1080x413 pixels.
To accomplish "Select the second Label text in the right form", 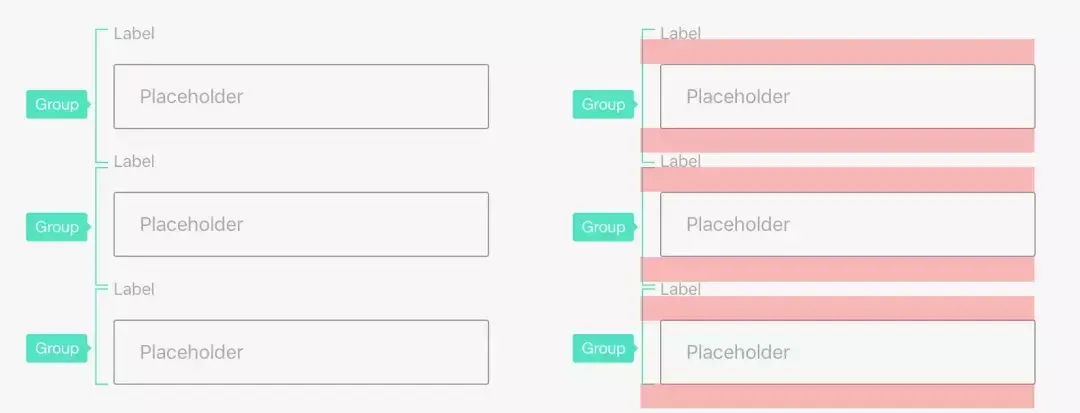I will pyautogui.click(x=680, y=161).
